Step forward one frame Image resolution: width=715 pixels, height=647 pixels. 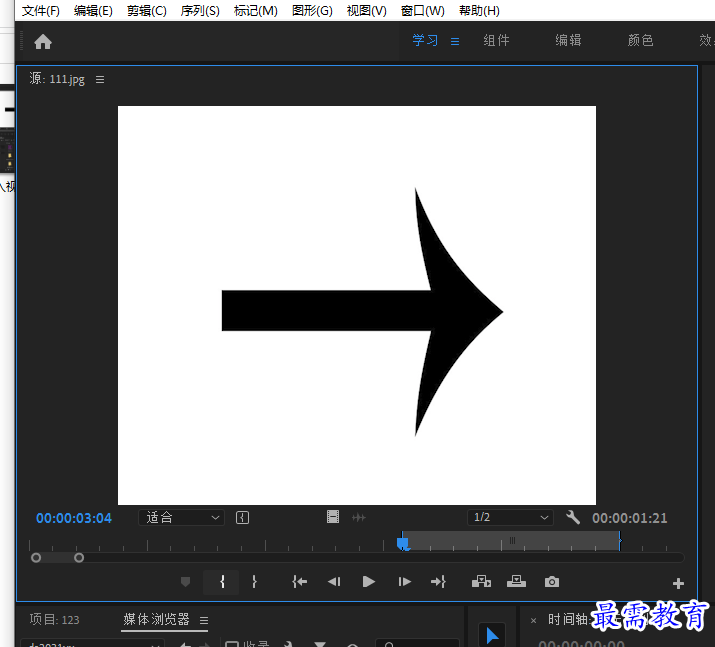[404, 582]
